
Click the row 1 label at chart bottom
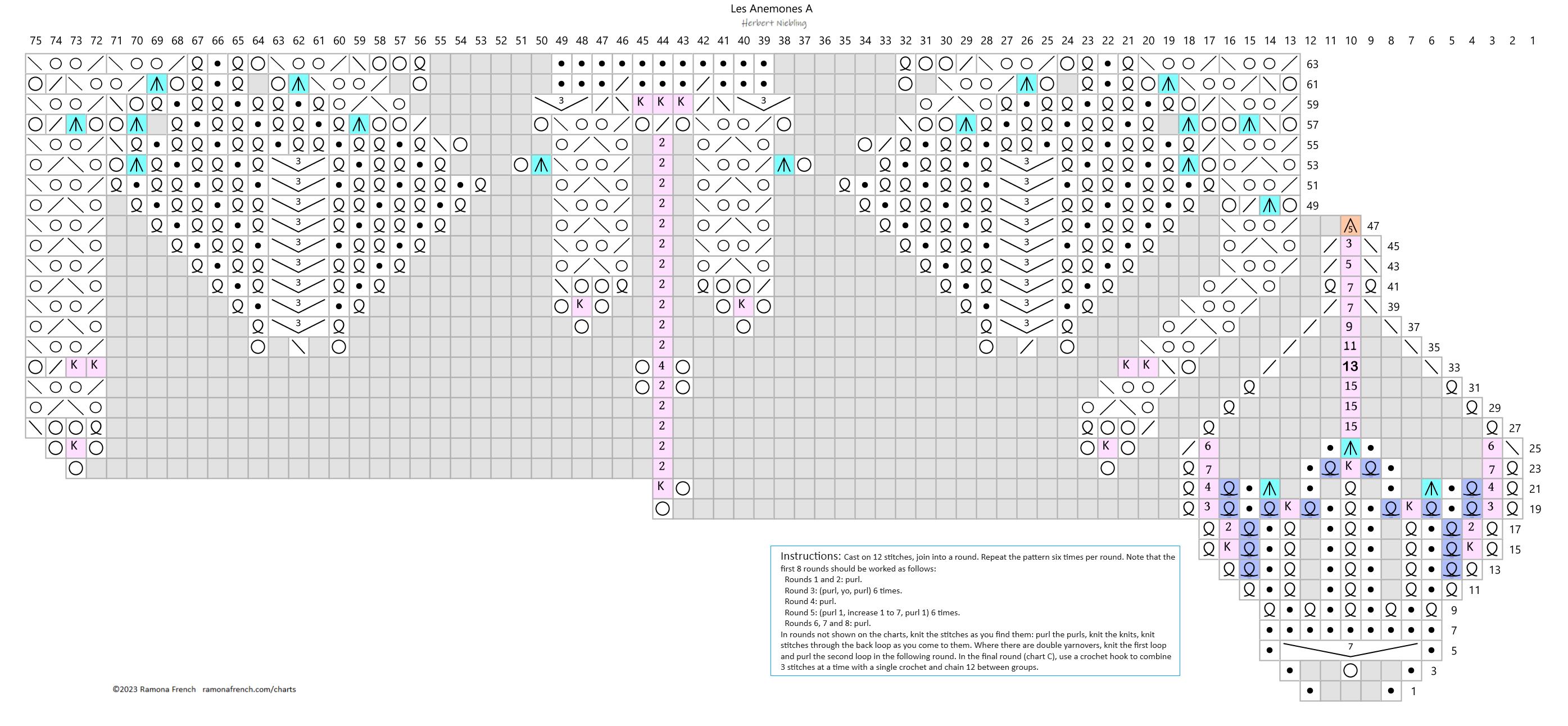(1413, 691)
